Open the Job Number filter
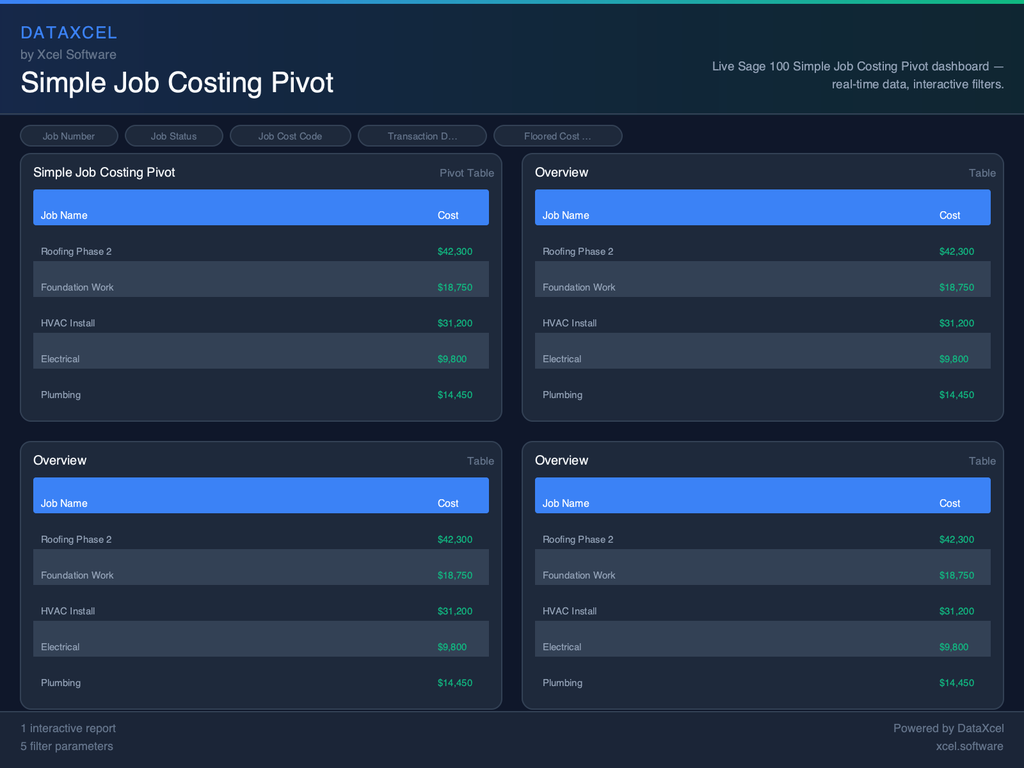 (68, 135)
